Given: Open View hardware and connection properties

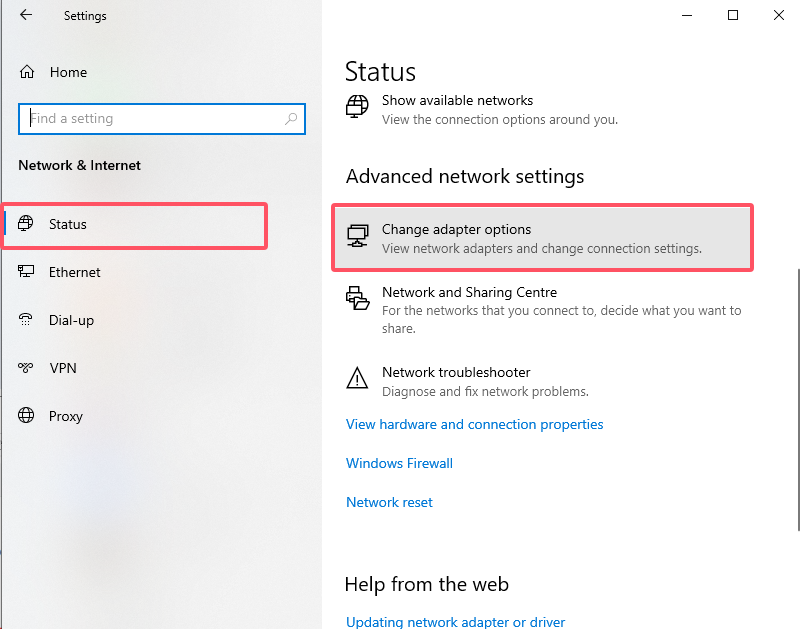Looking at the screenshot, I should (x=474, y=424).
